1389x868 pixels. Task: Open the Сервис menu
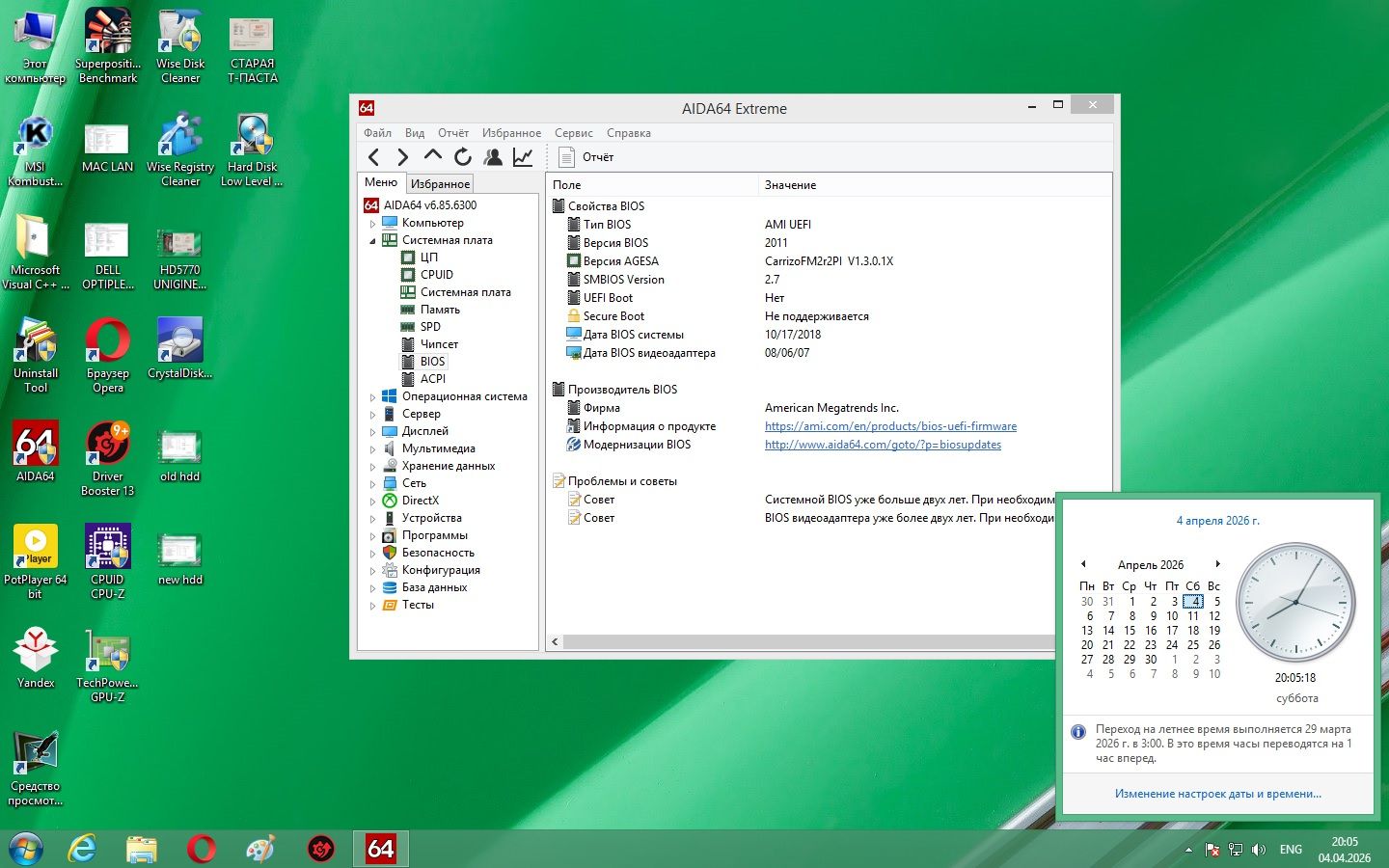pyautogui.click(x=574, y=133)
